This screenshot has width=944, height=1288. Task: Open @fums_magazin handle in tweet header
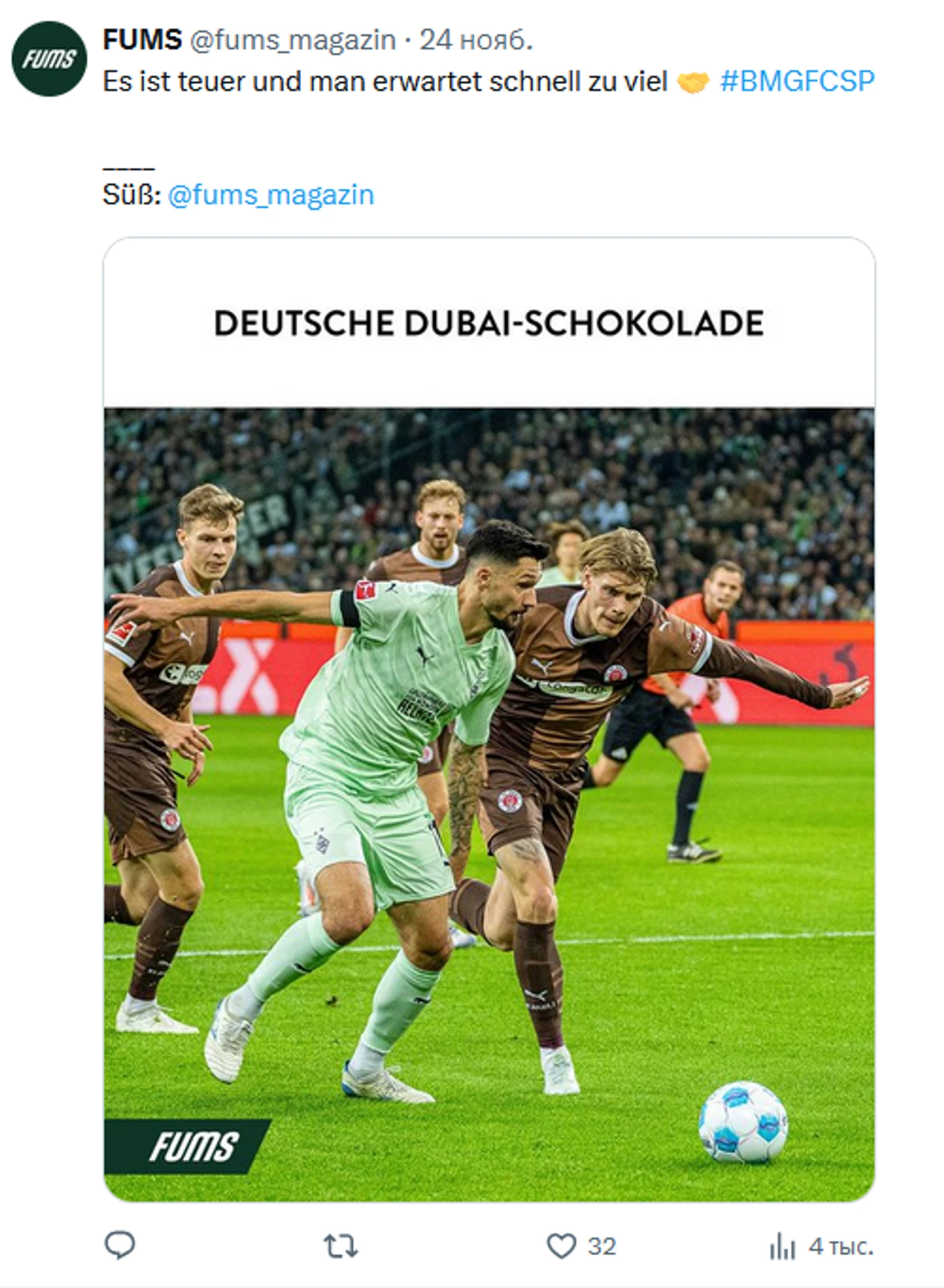[293, 40]
